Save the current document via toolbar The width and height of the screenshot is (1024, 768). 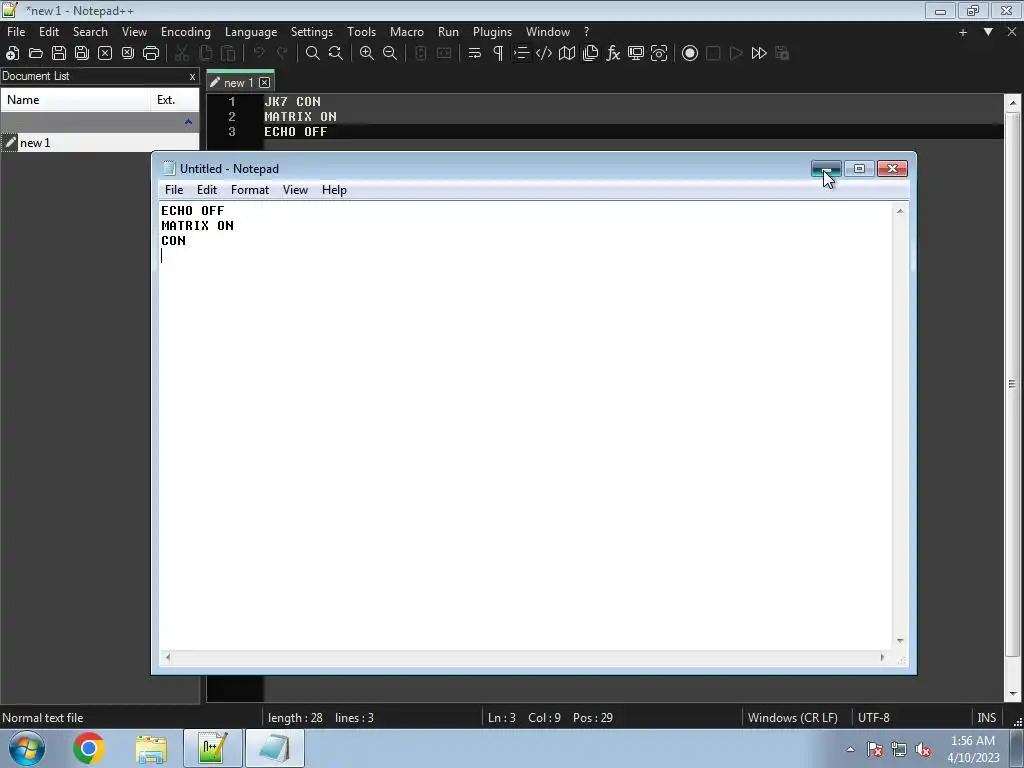pos(59,54)
